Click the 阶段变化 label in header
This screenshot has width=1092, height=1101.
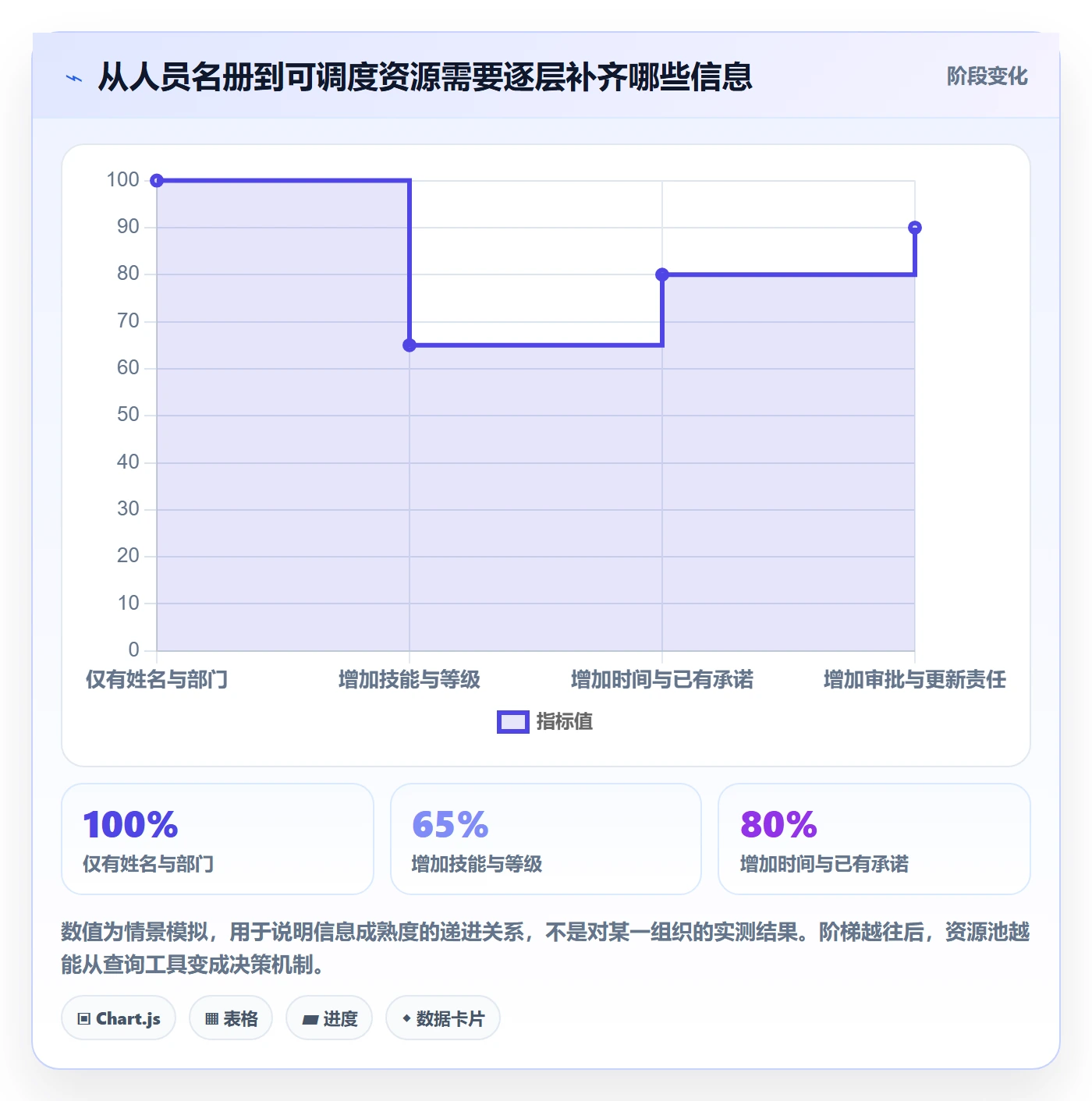(x=987, y=76)
